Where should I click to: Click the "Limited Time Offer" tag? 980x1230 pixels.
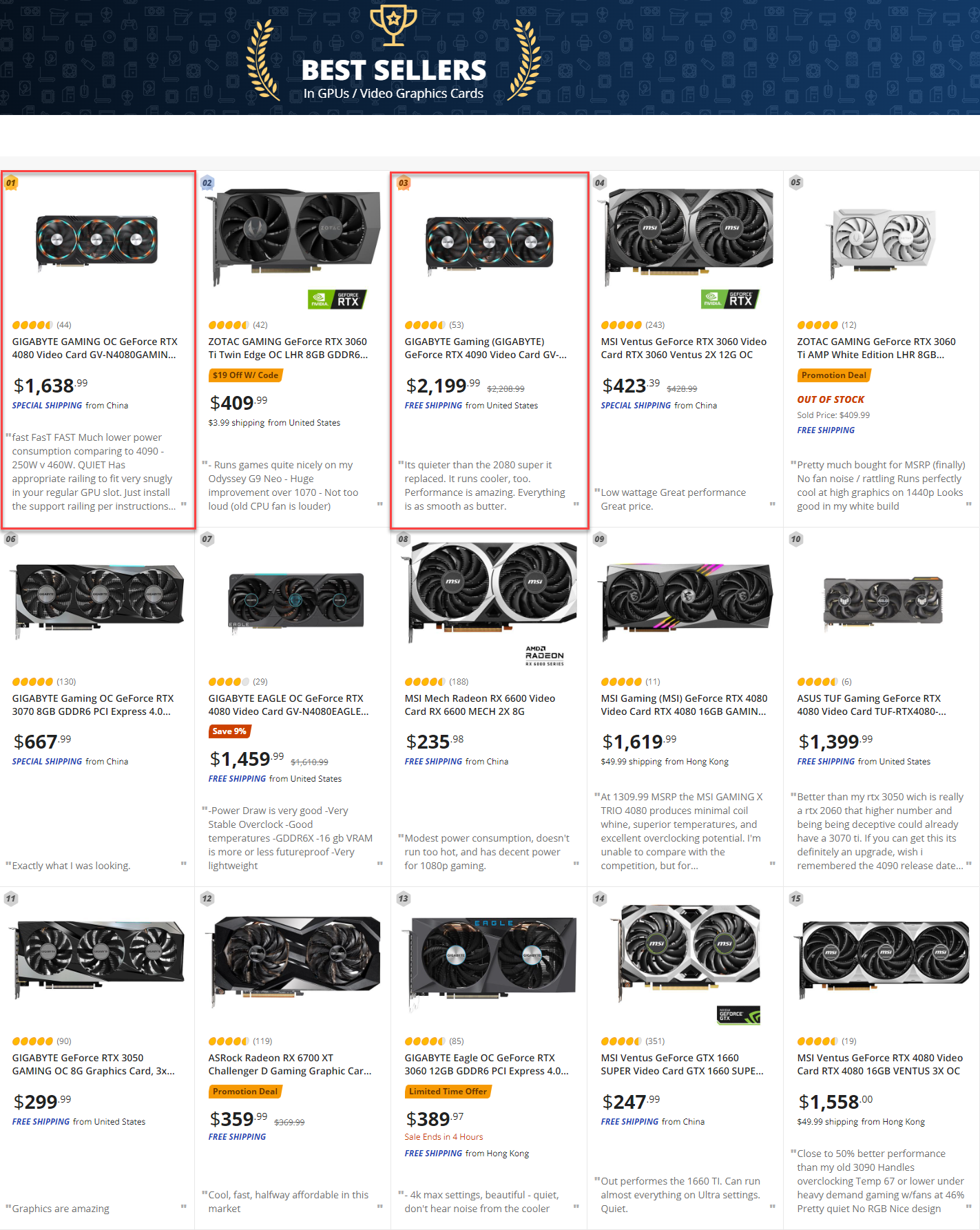coord(448,1091)
